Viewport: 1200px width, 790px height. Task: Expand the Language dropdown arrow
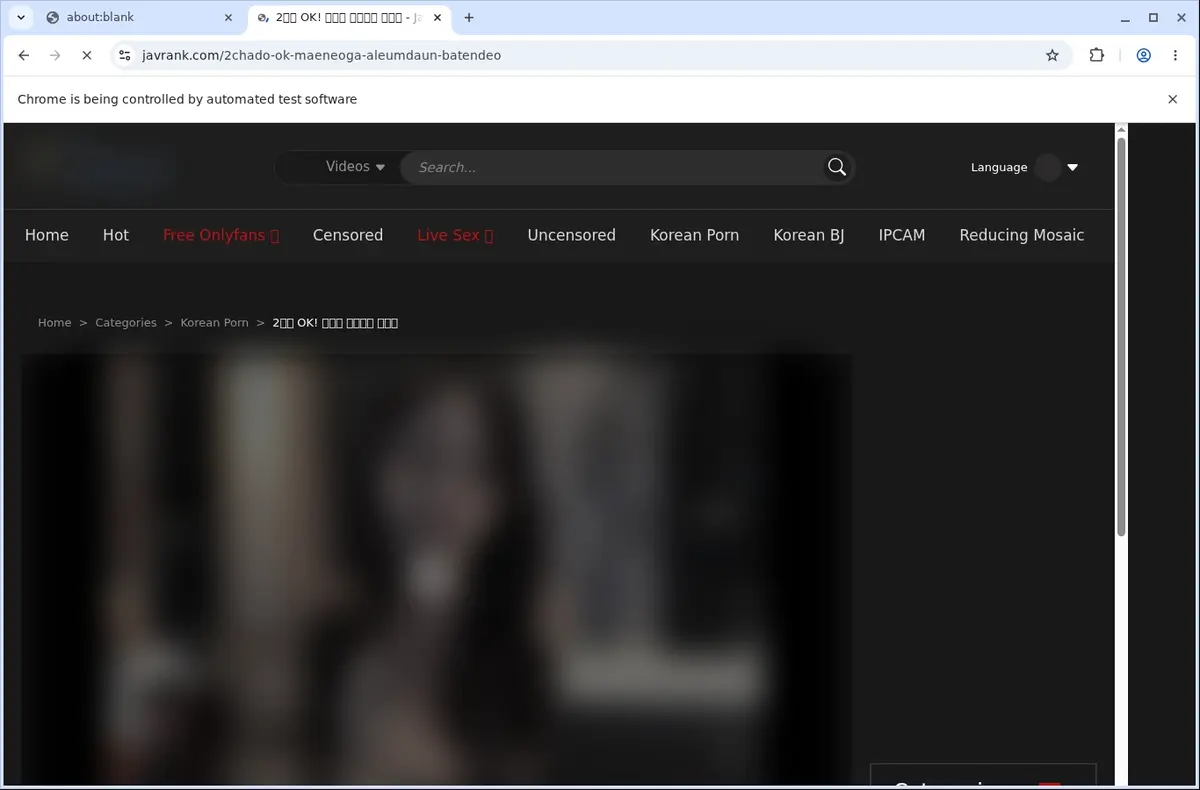pyautogui.click(x=1073, y=167)
